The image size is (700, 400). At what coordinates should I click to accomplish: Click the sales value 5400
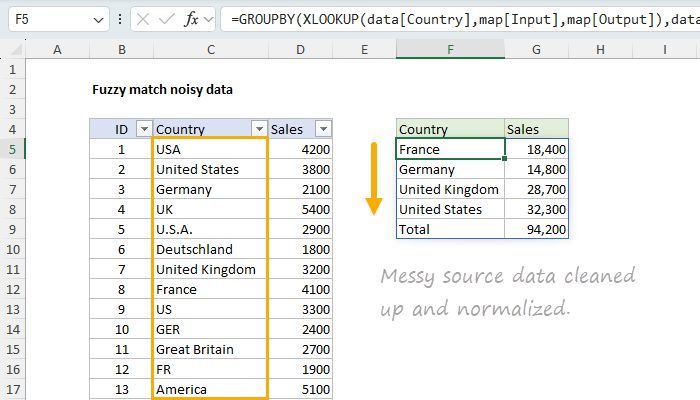(300, 209)
